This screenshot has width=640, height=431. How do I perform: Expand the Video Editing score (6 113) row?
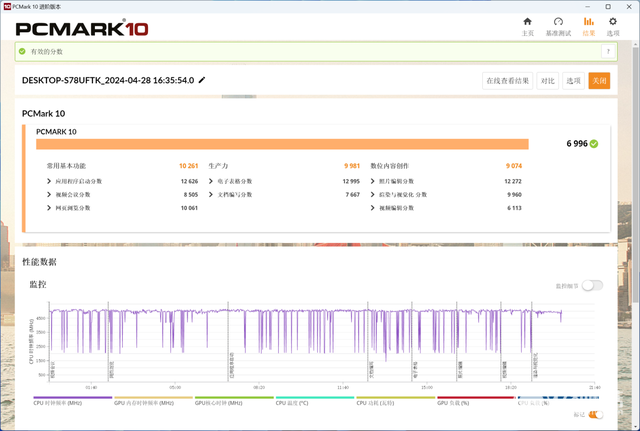446,208
